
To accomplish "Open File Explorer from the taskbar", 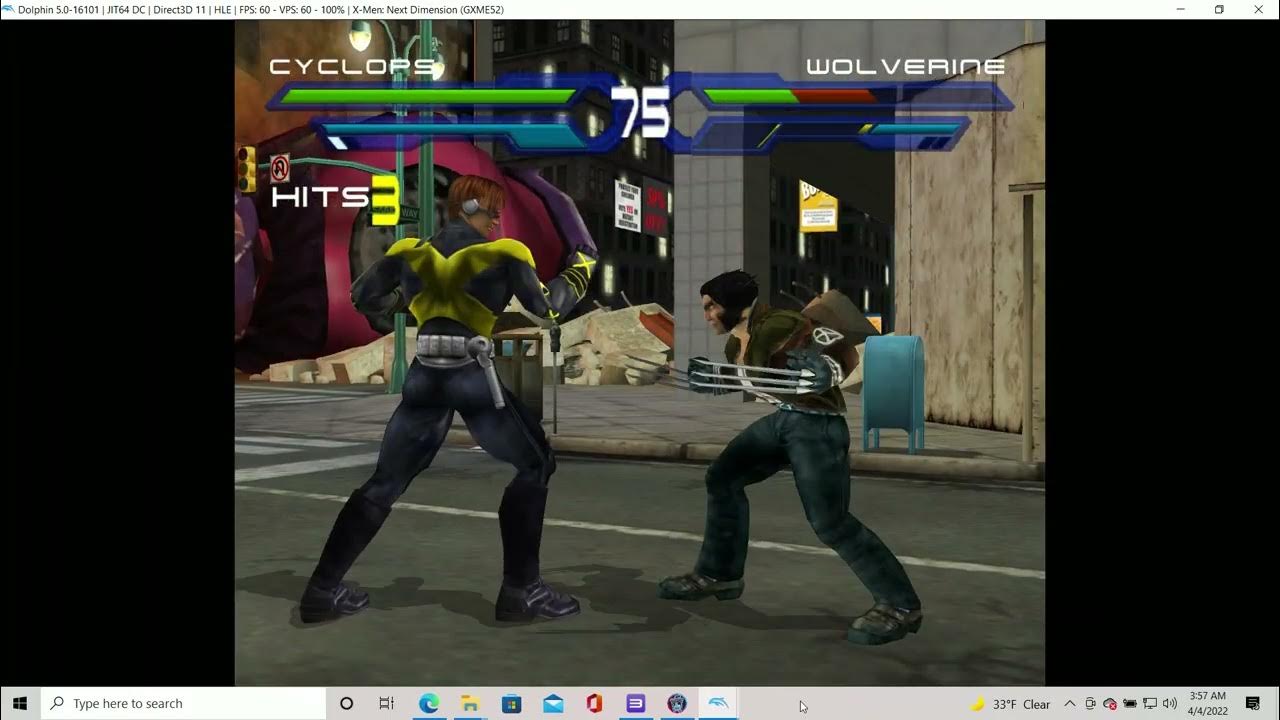I will tap(470, 704).
